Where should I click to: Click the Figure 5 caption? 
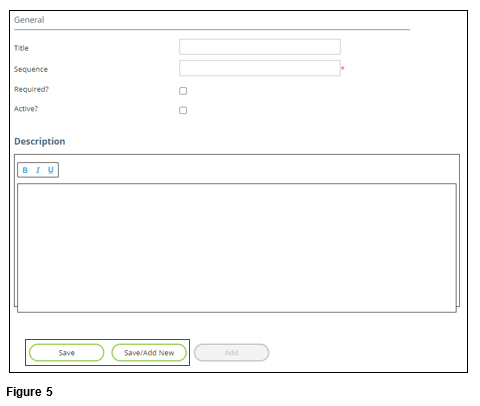coord(29,392)
